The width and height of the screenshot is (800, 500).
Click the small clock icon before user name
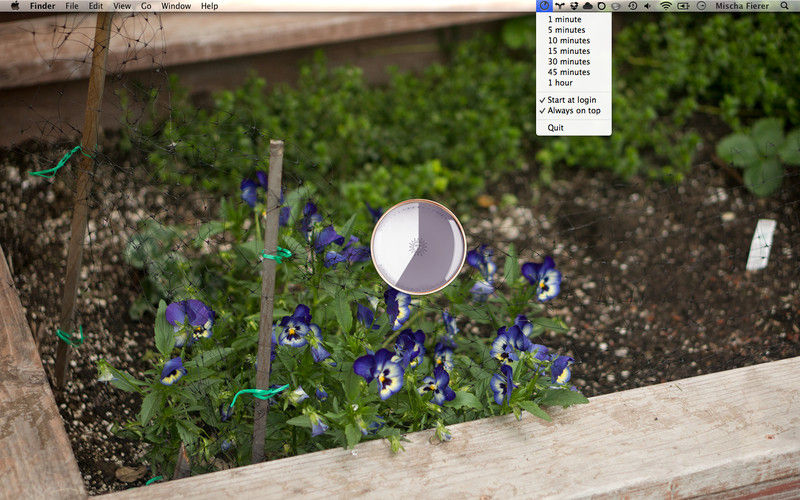coord(701,6)
